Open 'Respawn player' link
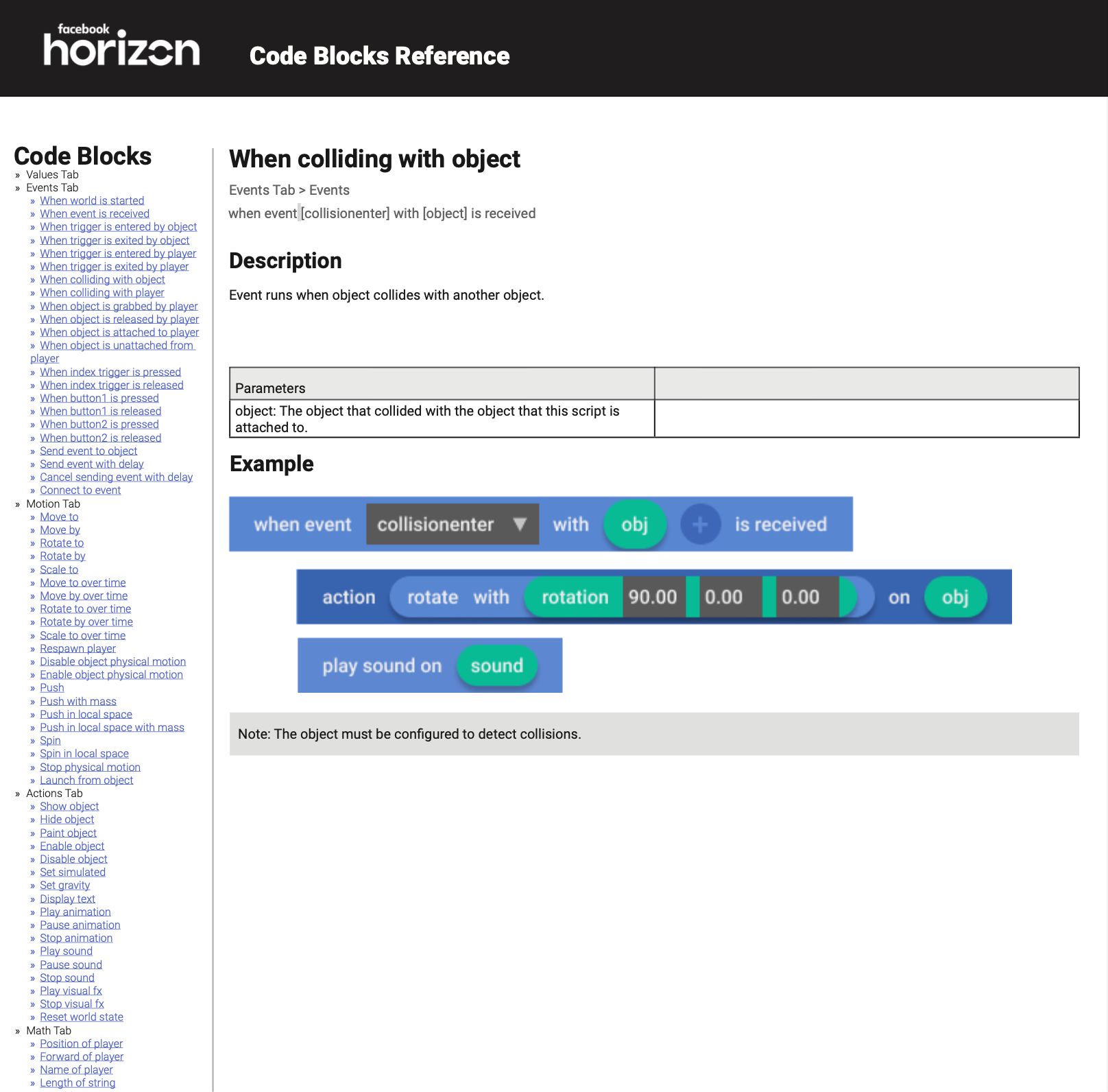Image resolution: width=1108 pixels, height=1092 pixels. 77,648
